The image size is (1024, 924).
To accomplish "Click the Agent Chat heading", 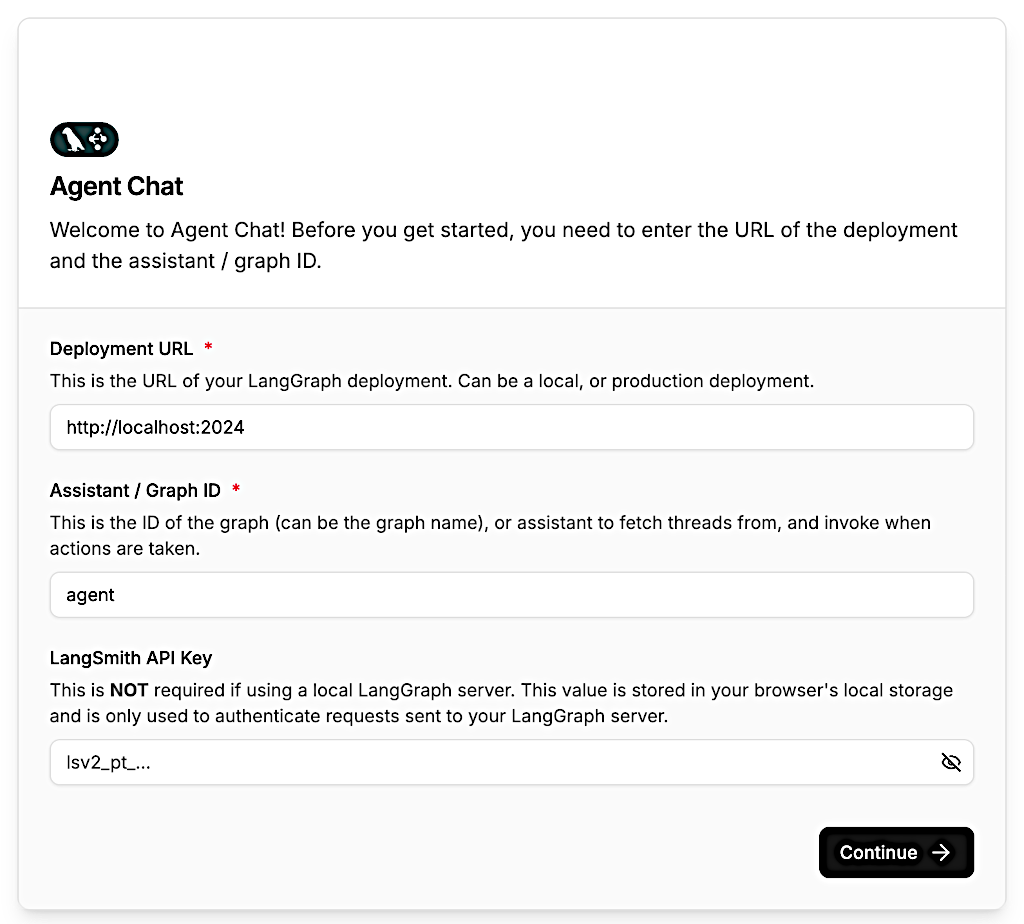I will (x=116, y=186).
